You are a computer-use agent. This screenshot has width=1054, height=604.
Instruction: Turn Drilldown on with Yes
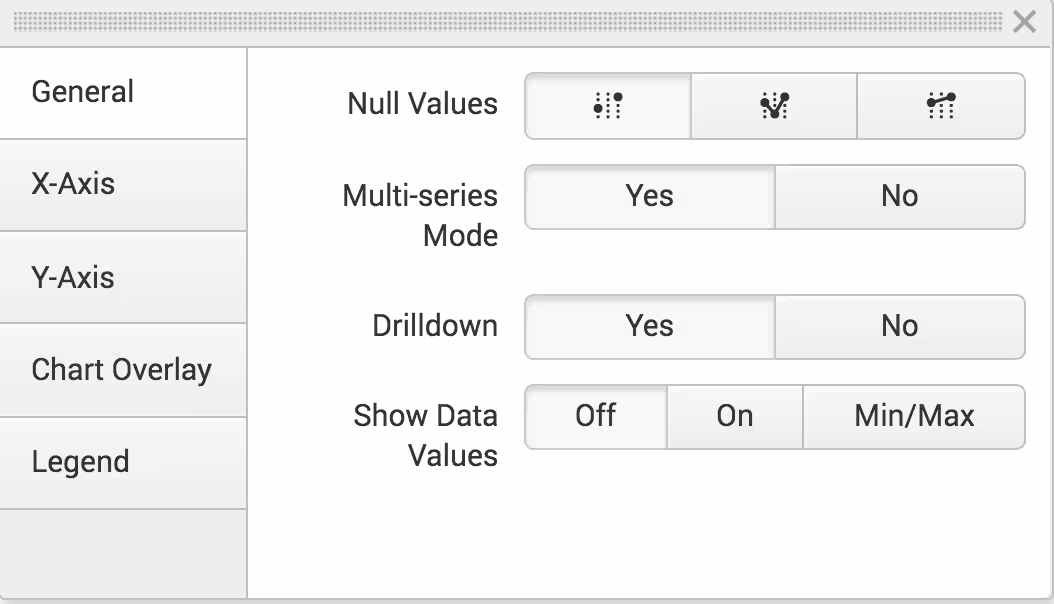point(649,326)
